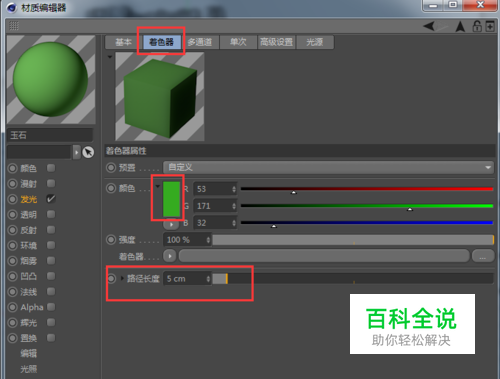500x379 pixels.
Task: Enable the 反射 channel checkbox
Action: click(x=51, y=229)
